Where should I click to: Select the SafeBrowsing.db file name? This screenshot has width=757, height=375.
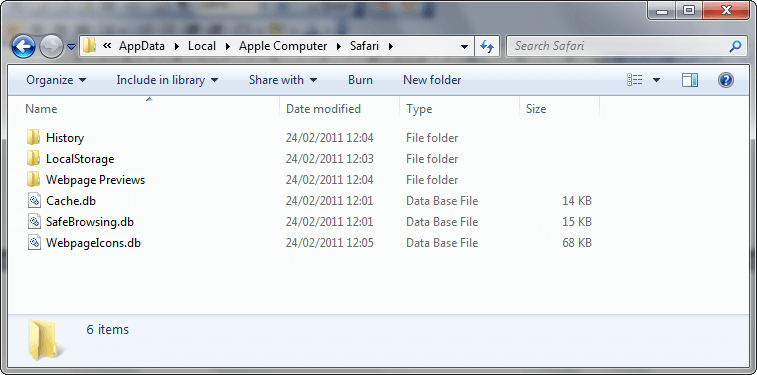tap(90, 222)
